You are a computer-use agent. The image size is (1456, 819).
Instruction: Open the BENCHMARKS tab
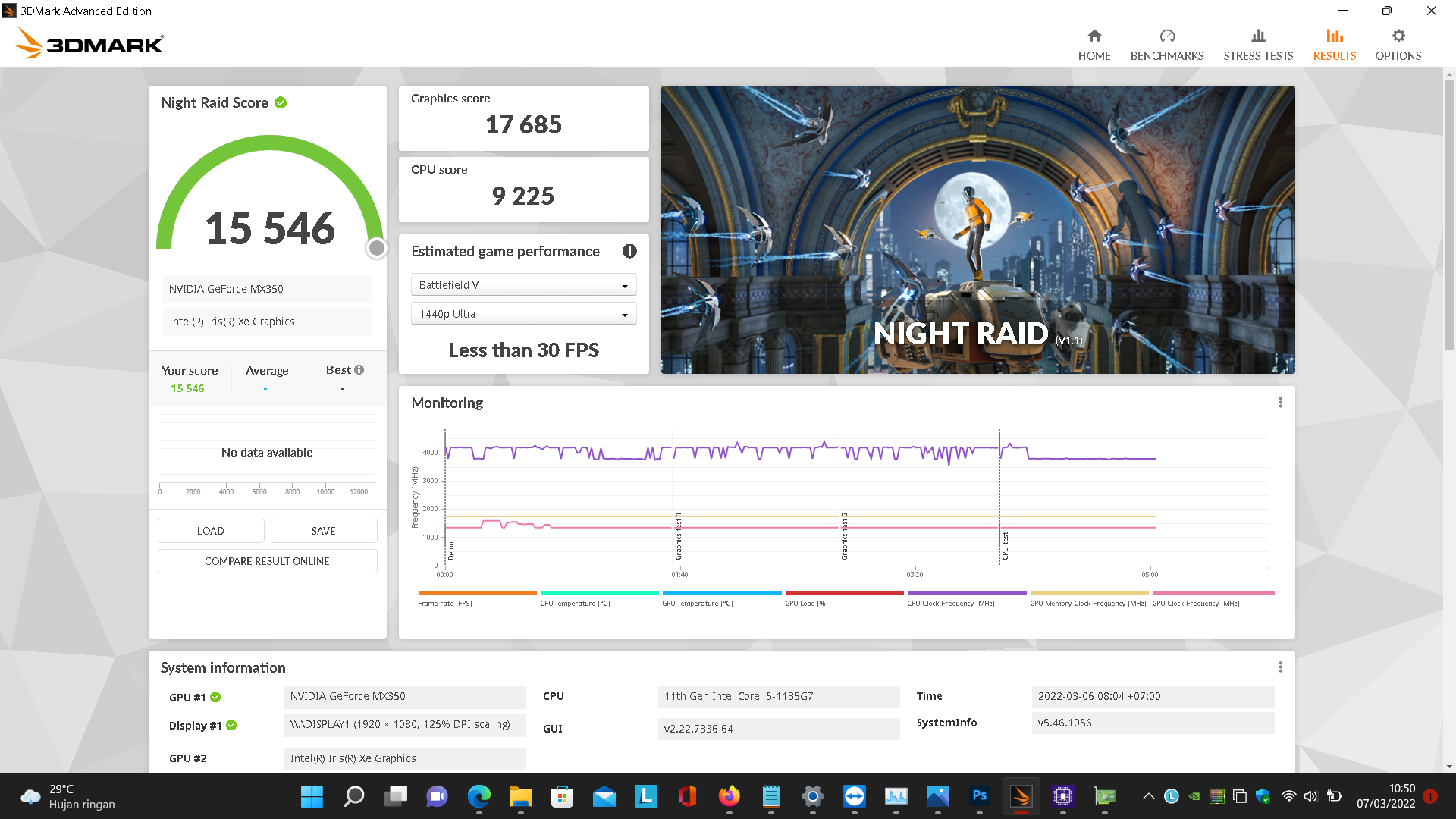click(x=1167, y=45)
